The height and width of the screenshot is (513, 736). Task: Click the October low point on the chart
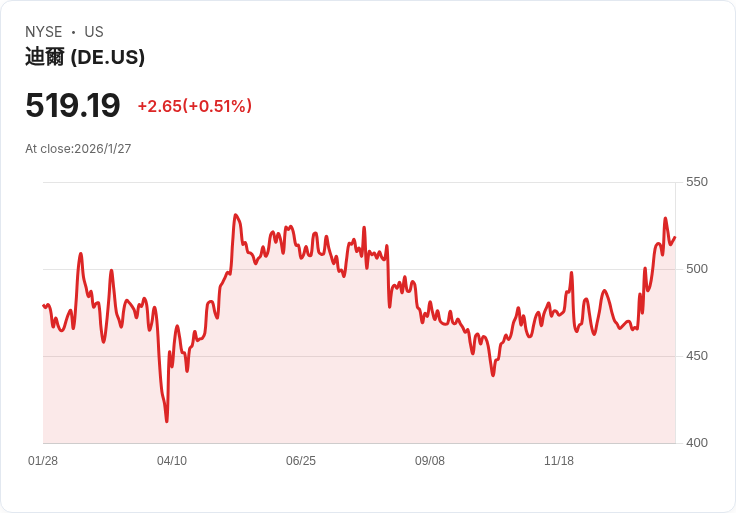tap(492, 375)
